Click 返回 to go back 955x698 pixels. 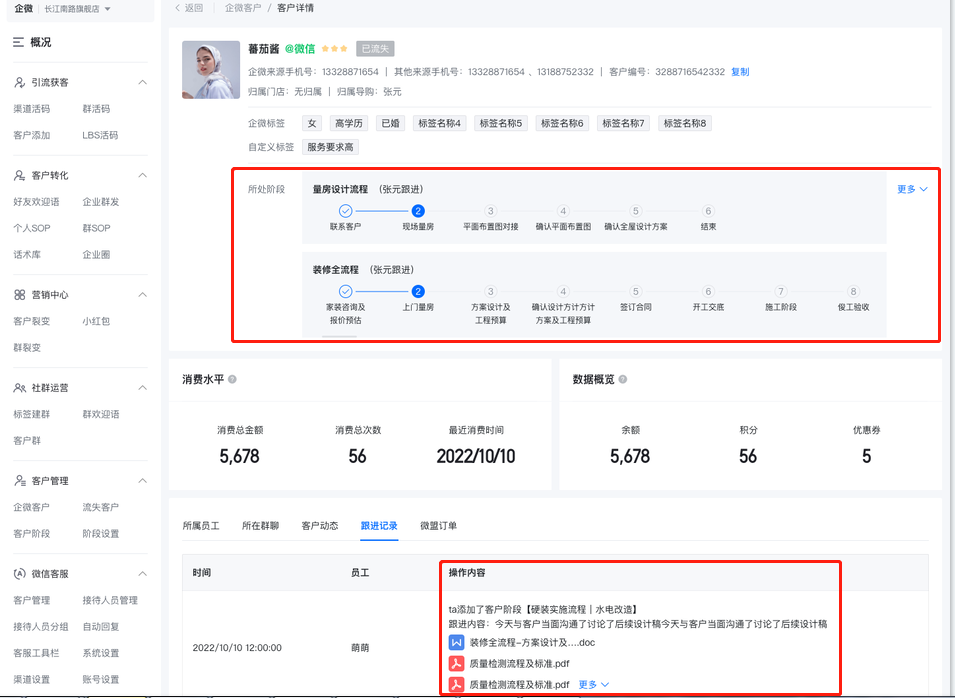pyautogui.click(x=189, y=8)
